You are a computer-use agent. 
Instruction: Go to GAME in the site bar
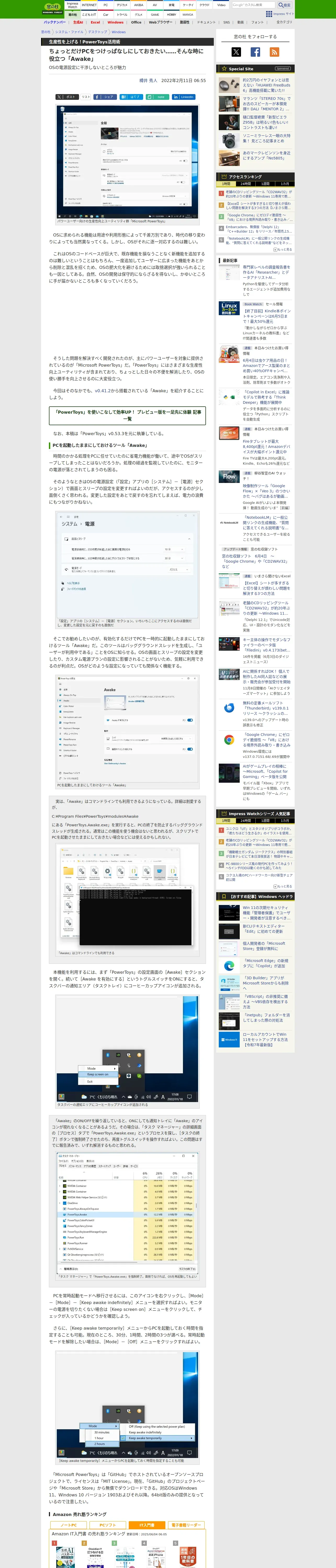pyautogui.click(x=155, y=15)
